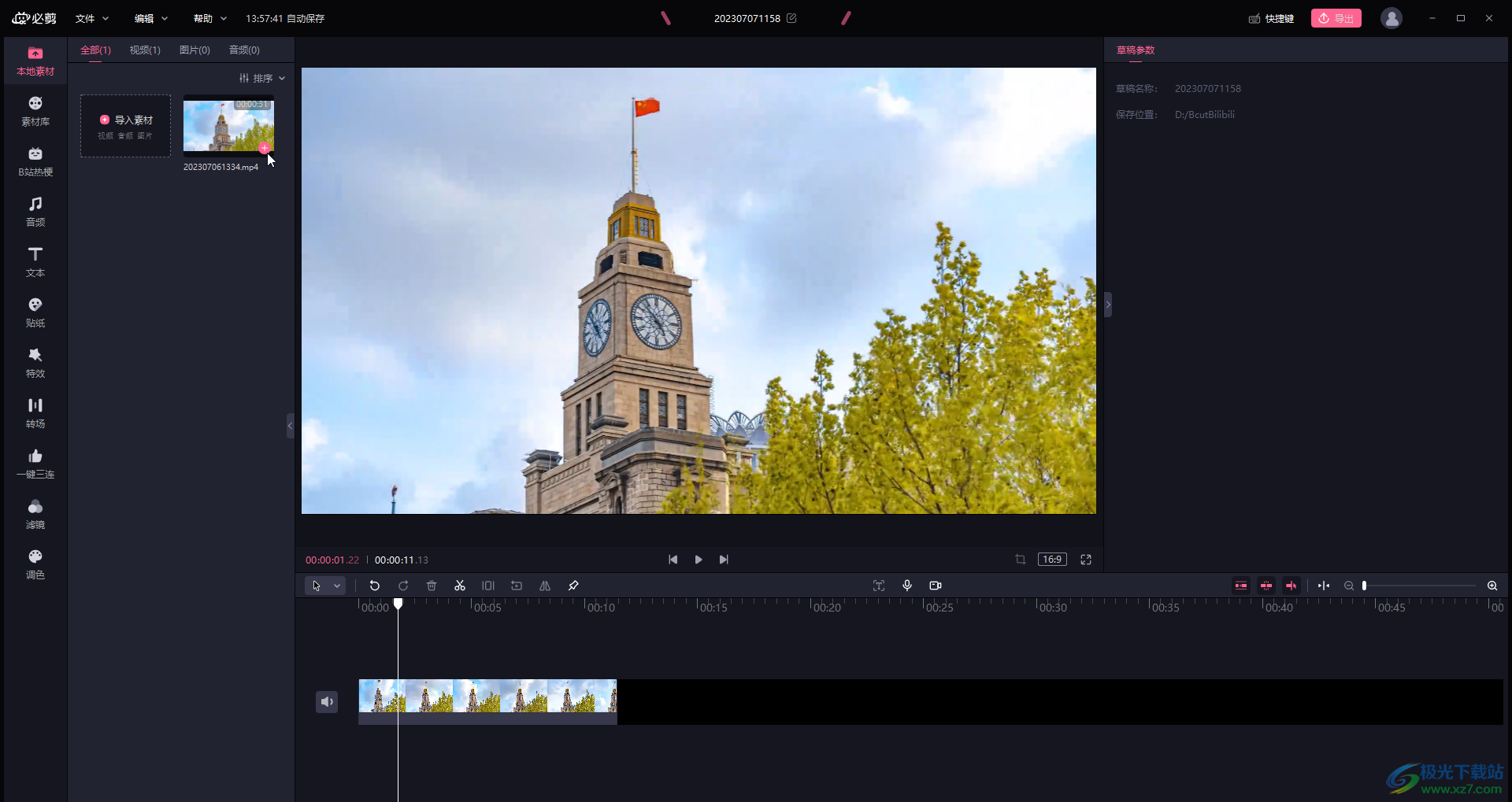Add clip to timeline via plus badge

[x=265, y=148]
